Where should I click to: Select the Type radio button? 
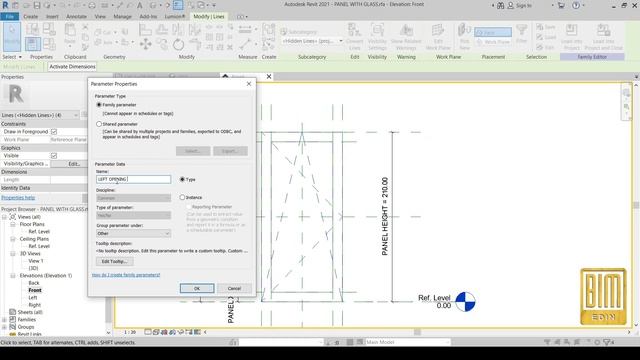coord(182,179)
